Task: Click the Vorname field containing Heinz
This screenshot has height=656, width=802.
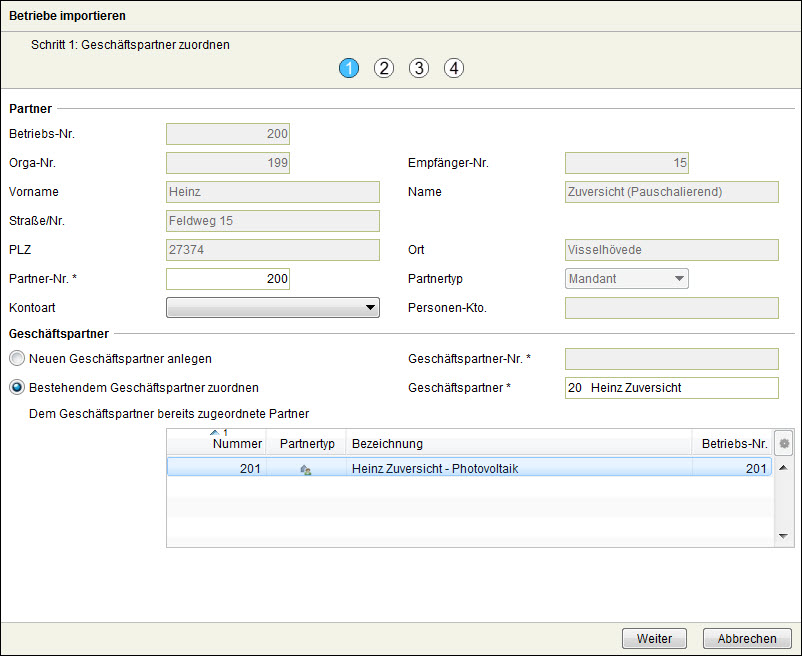Action: point(273,192)
